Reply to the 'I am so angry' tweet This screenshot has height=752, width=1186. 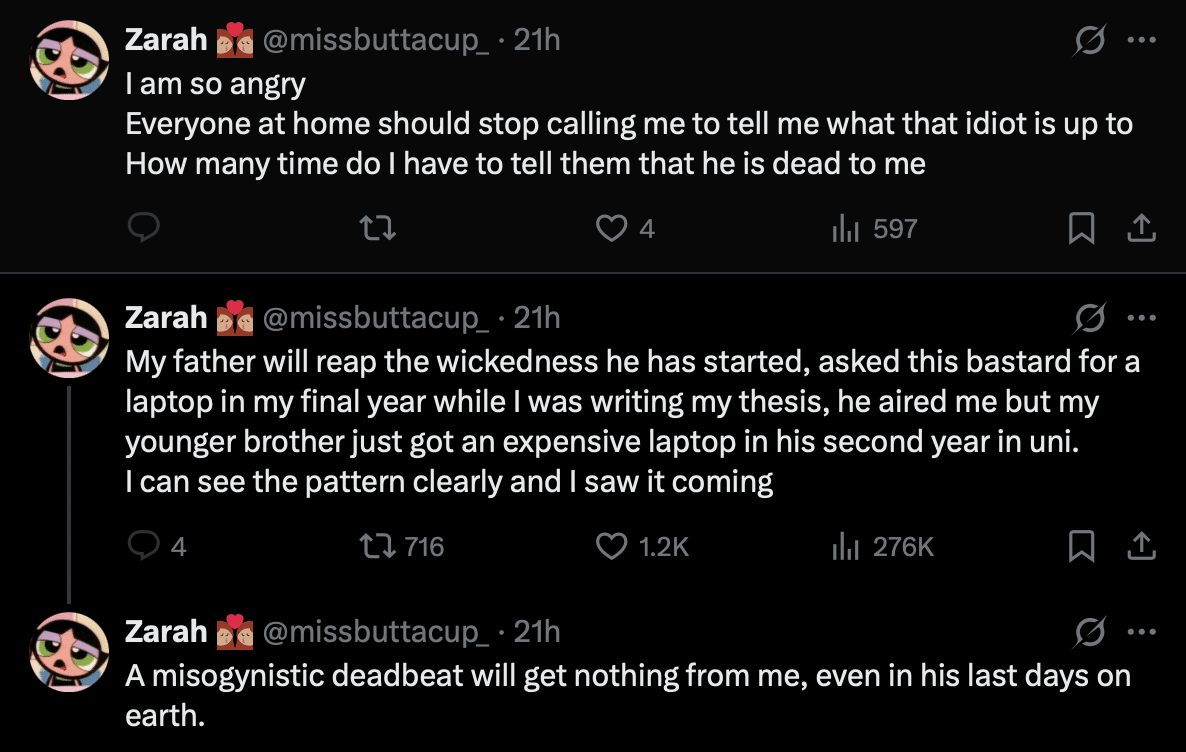click(145, 229)
